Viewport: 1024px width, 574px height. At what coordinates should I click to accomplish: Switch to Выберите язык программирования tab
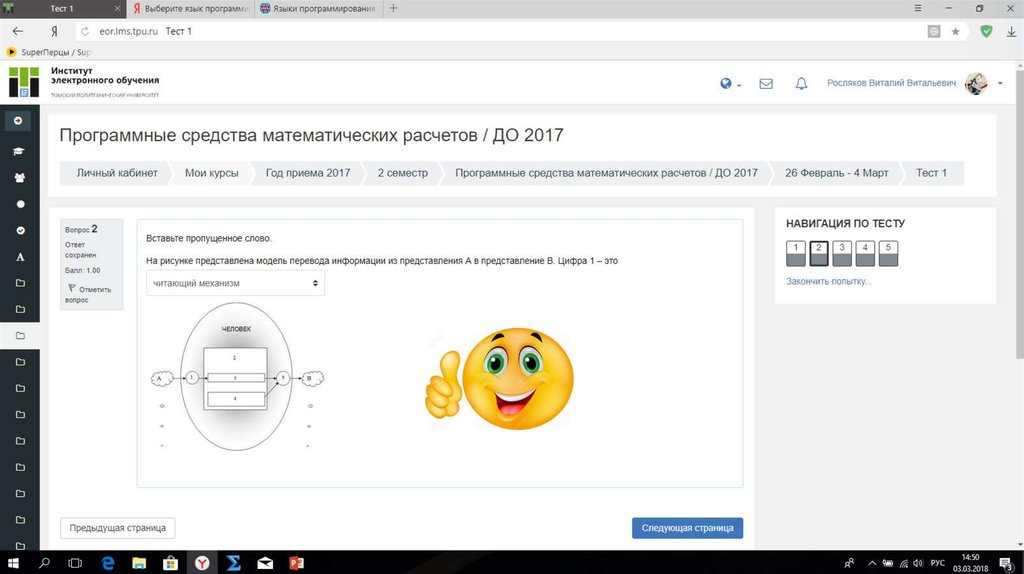190,8
